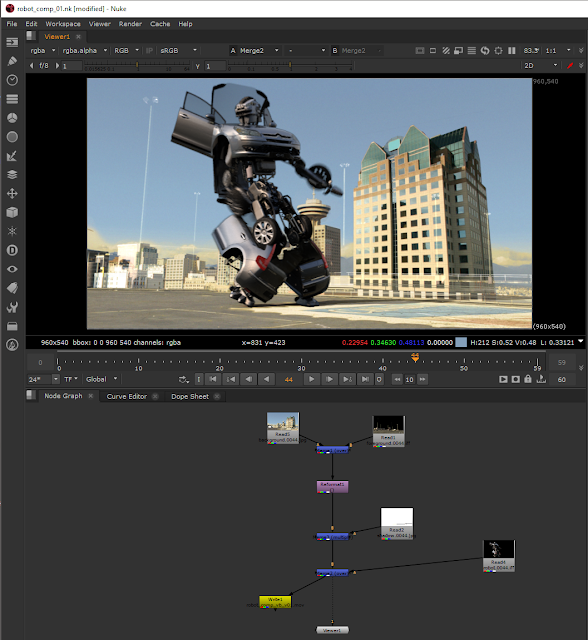588x640 pixels.
Task: Open the Filter nodes circle icon
Action: (x=12, y=137)
